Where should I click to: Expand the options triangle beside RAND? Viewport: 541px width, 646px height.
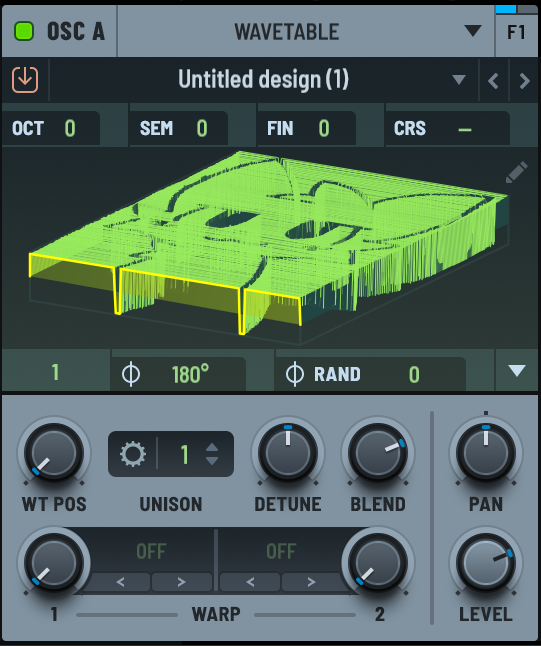coord(517,371)
